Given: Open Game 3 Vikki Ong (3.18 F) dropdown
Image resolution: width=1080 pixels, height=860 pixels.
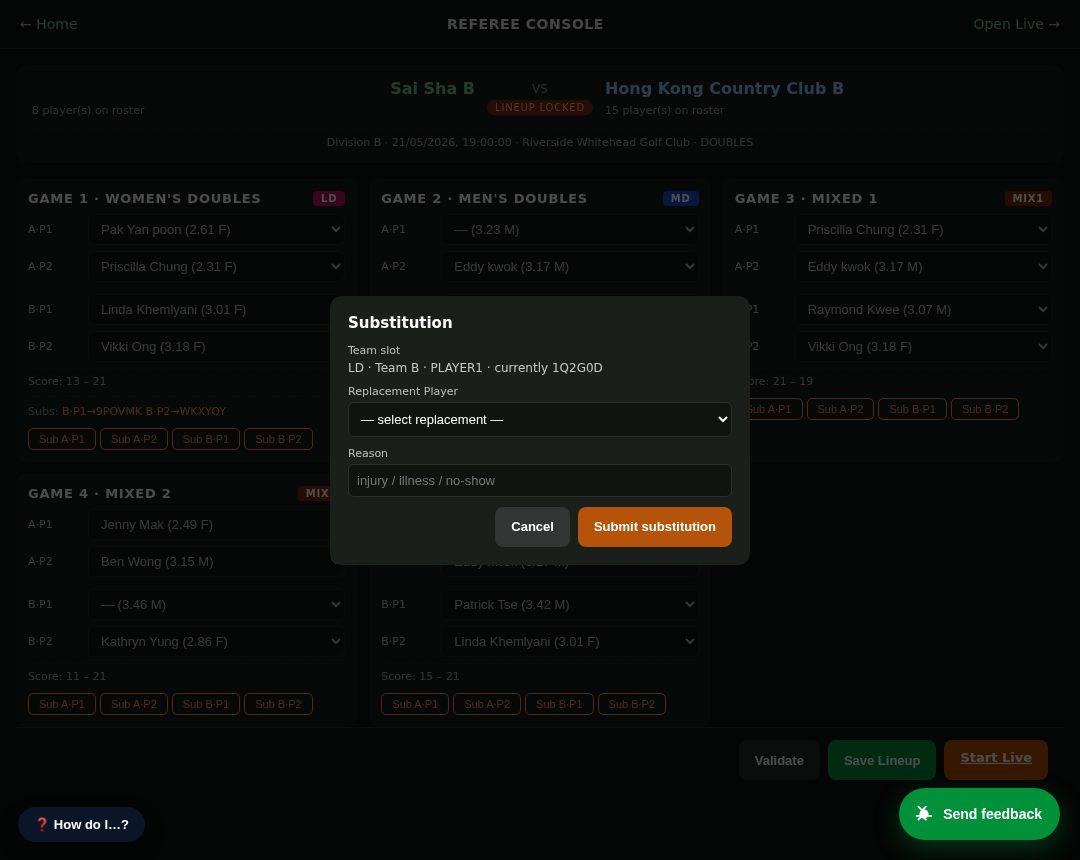Looking at the screenshot, I should point(924,346).
